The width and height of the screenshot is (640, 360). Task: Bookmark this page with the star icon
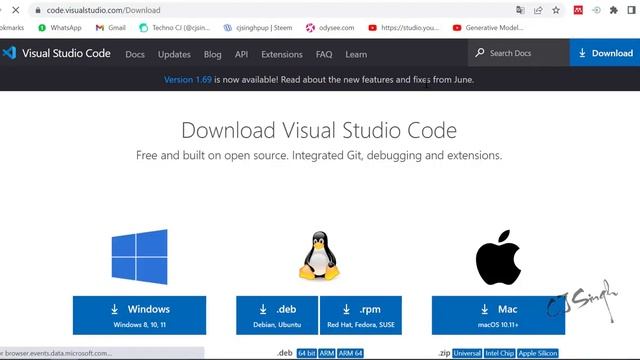(x=556, y=10)
